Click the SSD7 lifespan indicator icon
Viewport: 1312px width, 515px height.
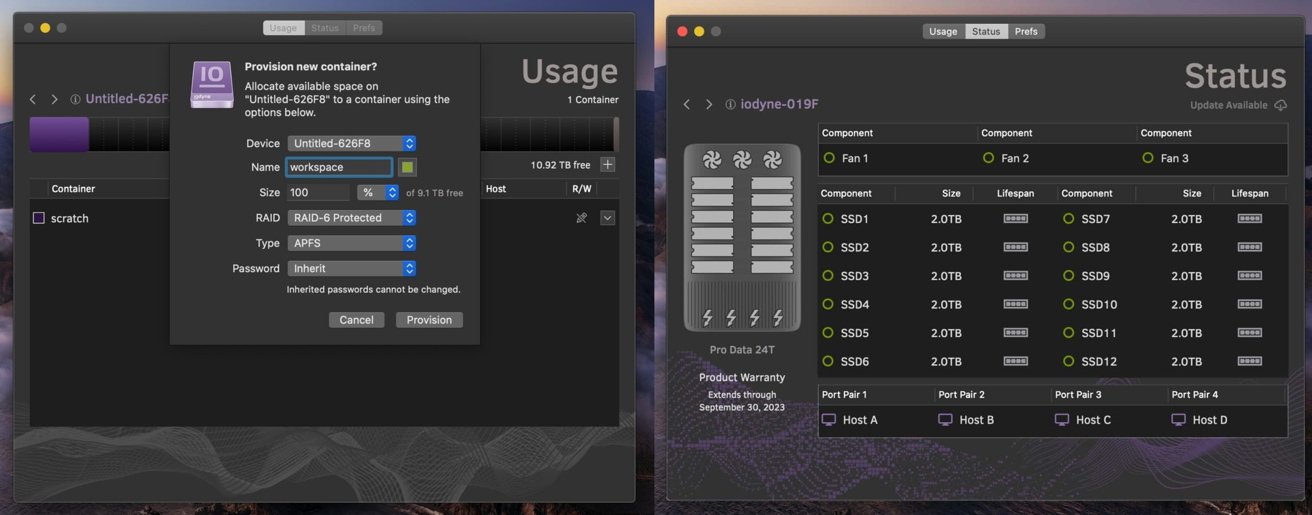click(1249, 219)
